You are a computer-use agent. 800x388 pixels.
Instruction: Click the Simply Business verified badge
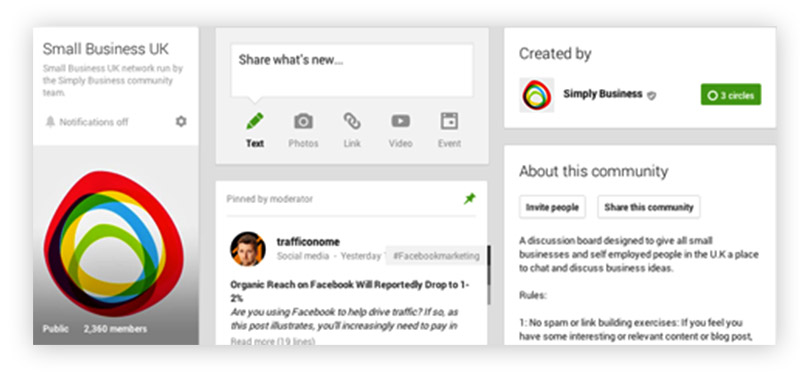point(651,95)
